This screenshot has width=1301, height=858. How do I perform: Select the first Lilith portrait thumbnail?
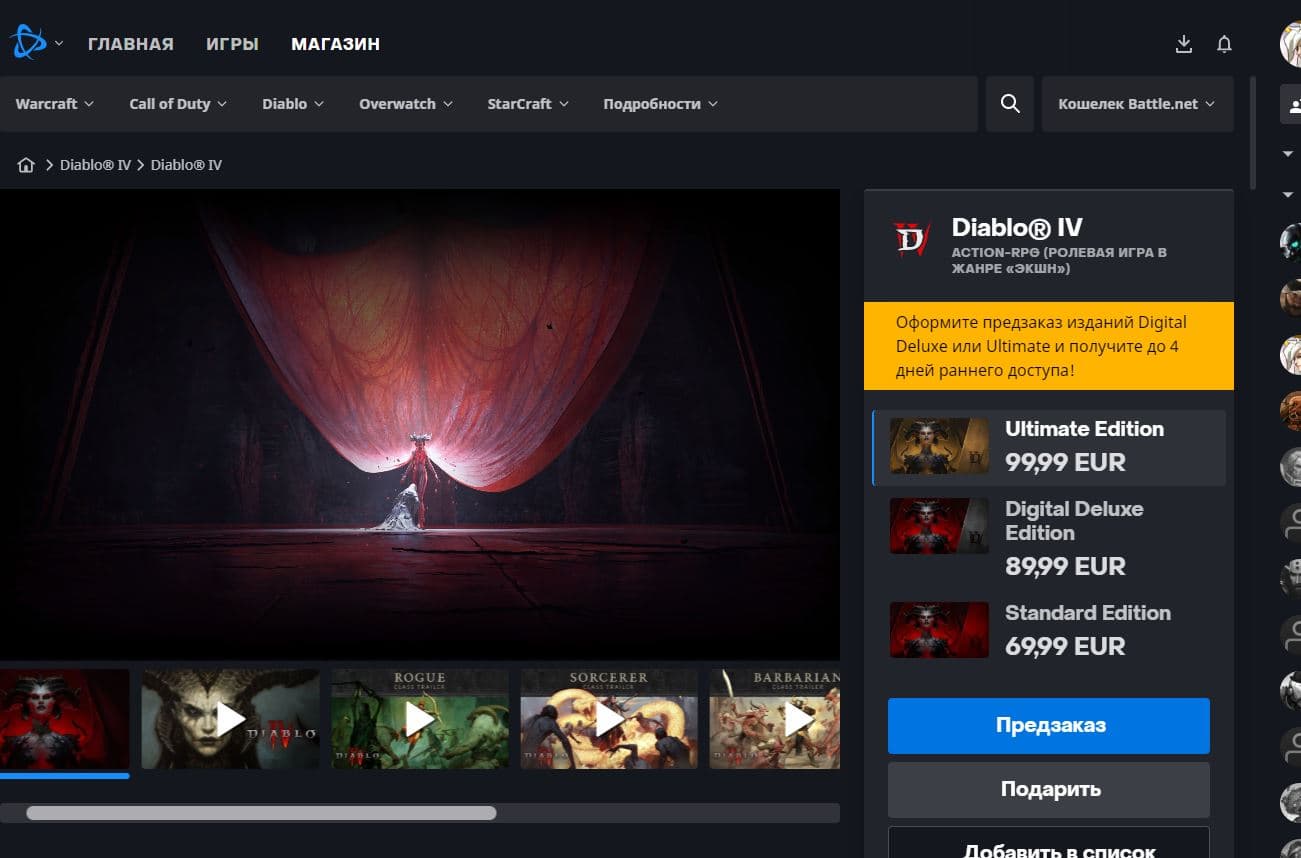[64, 719]
